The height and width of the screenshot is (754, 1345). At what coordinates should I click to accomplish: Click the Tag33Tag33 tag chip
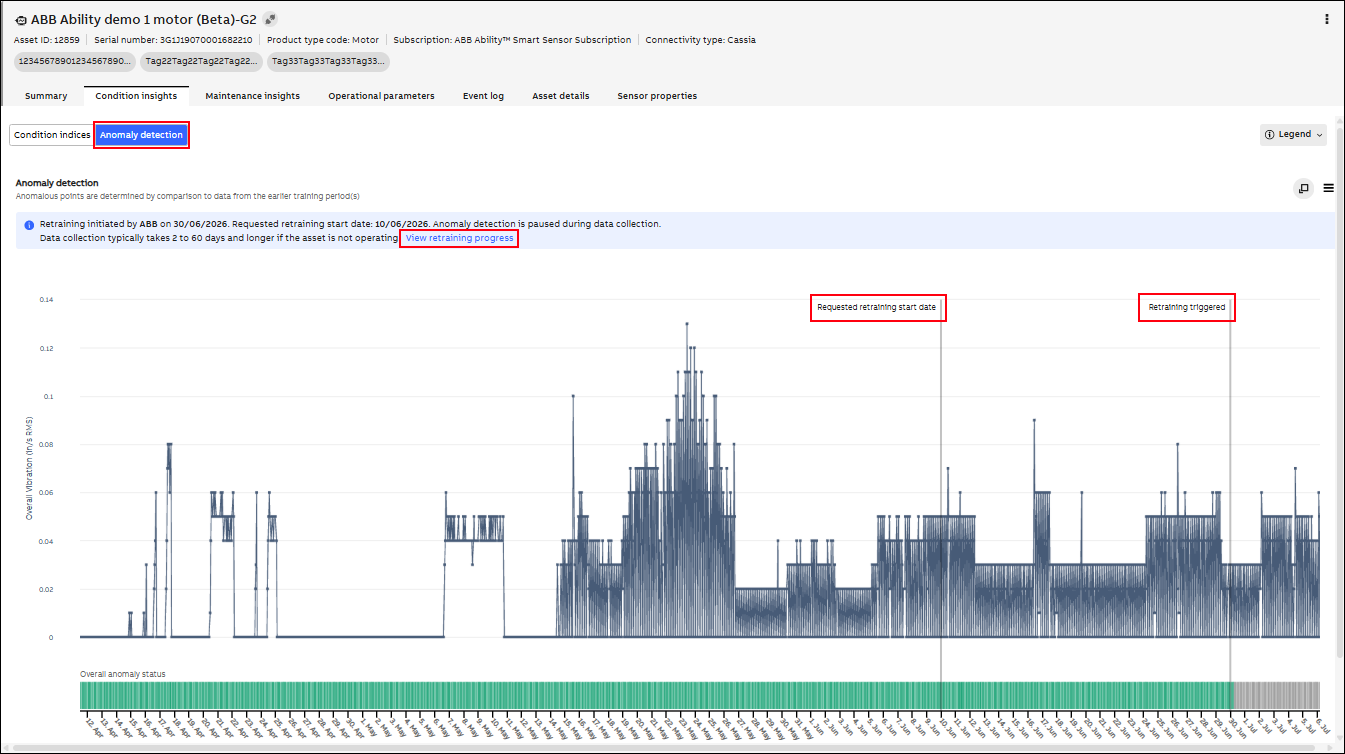pos(328,62)
